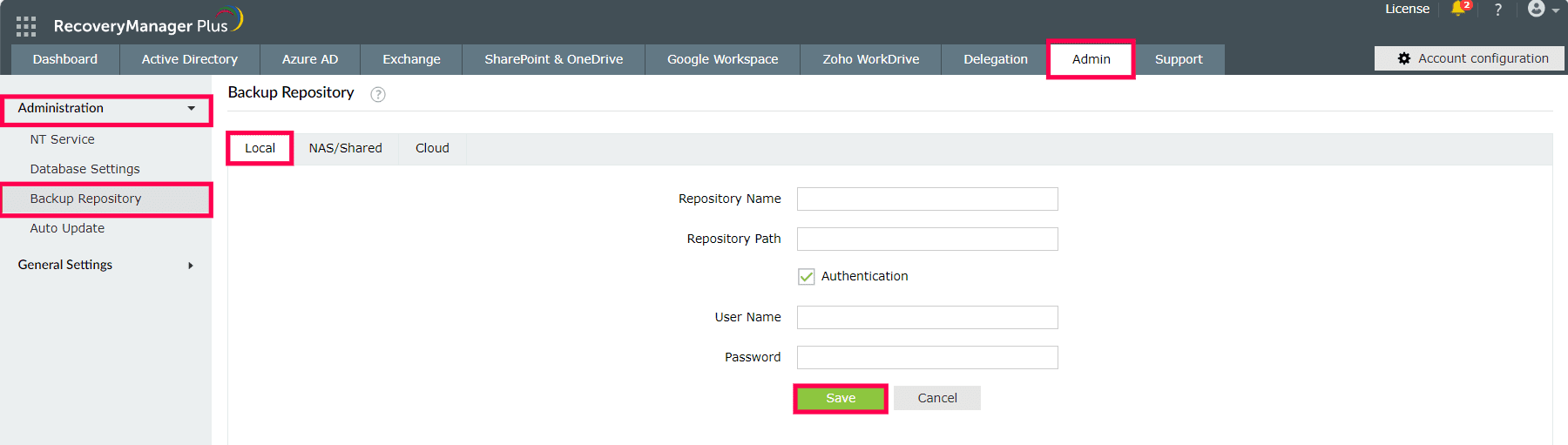Open the dropdown arrow beside user avatar
This screenshot has width=1568, height=445.
click(x=1556, y=11)
